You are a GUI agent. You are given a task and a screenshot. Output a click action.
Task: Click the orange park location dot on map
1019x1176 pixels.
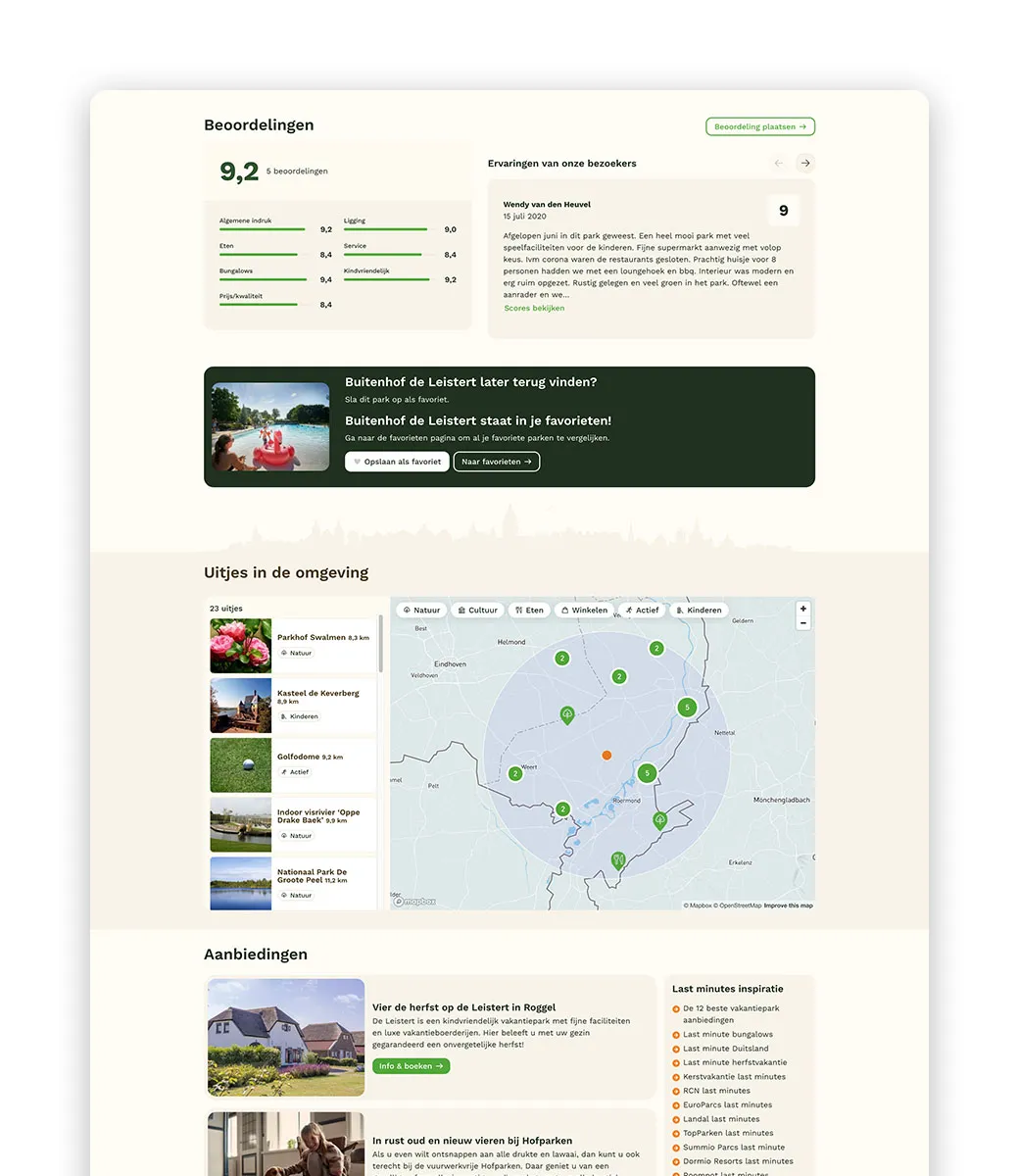(x=607, y=756)
